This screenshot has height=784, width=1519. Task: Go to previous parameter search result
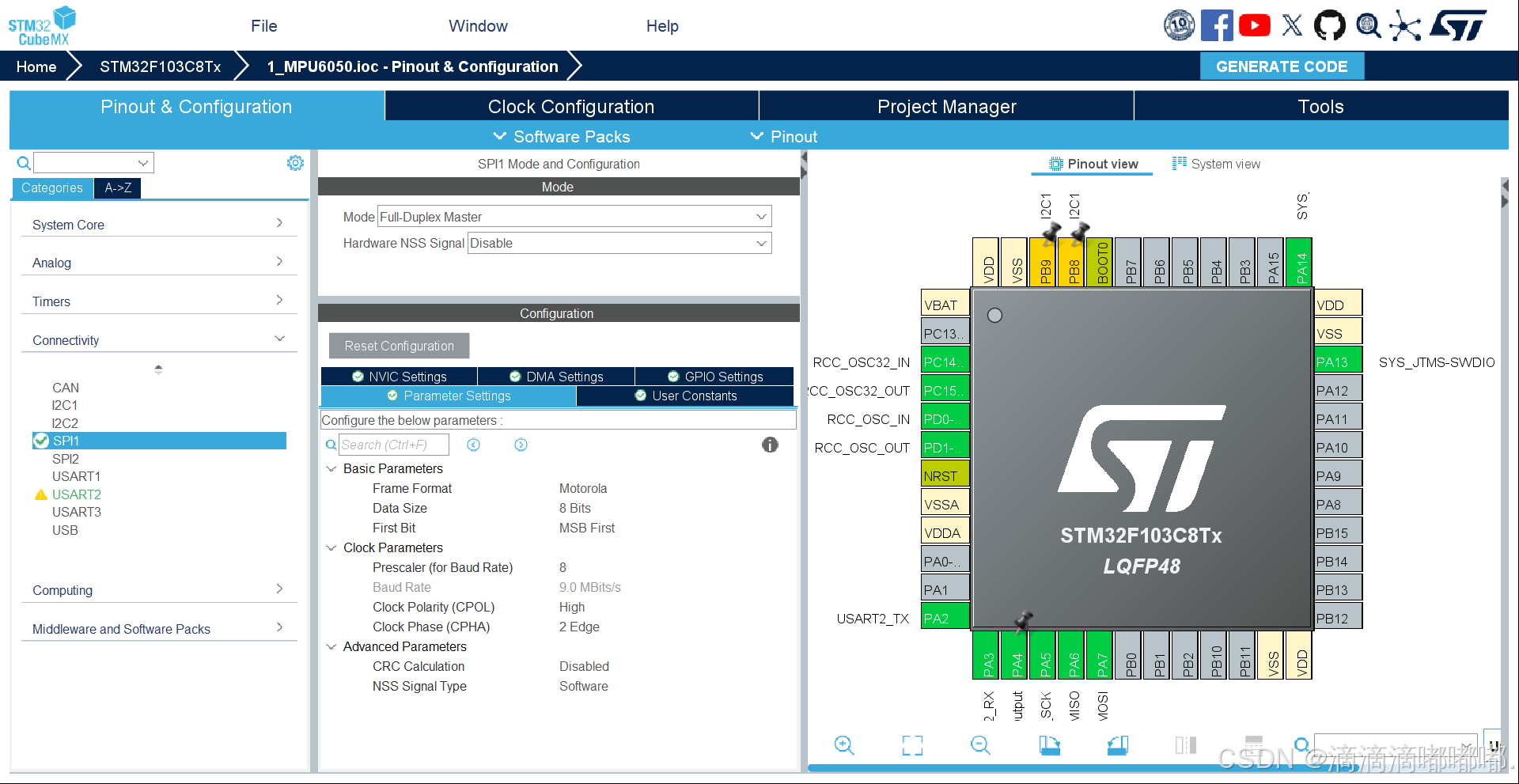click(x=473, y=445)
